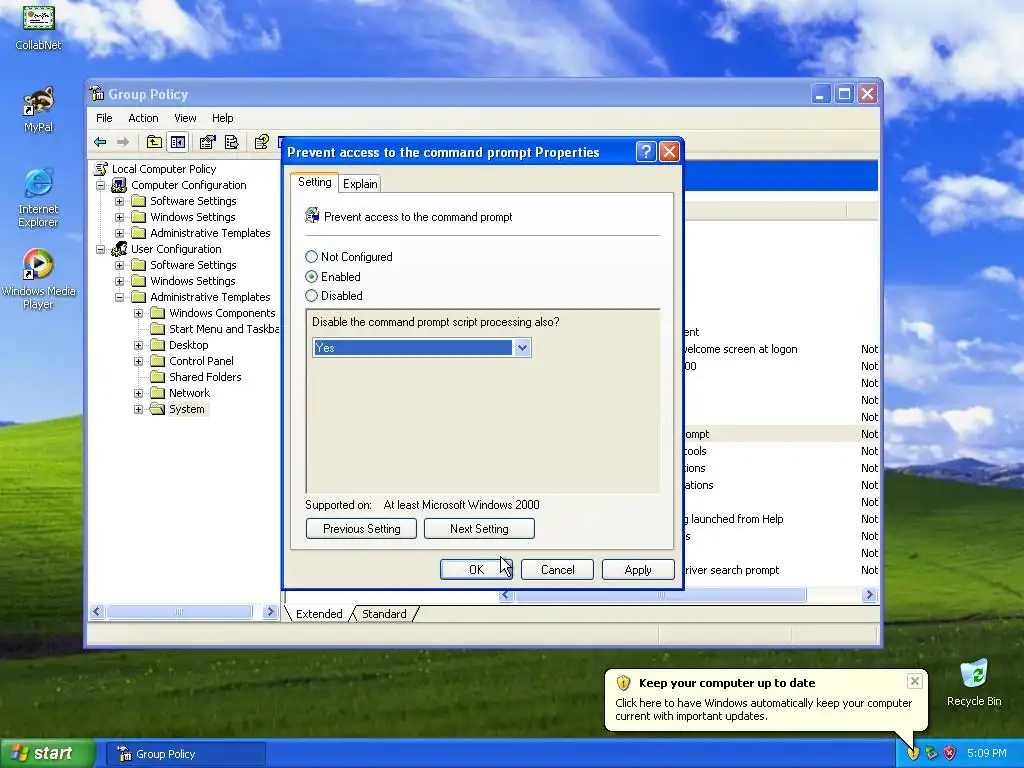
Task: Click the Safely Remove Hardware tray icon
Action: (931, 753)
